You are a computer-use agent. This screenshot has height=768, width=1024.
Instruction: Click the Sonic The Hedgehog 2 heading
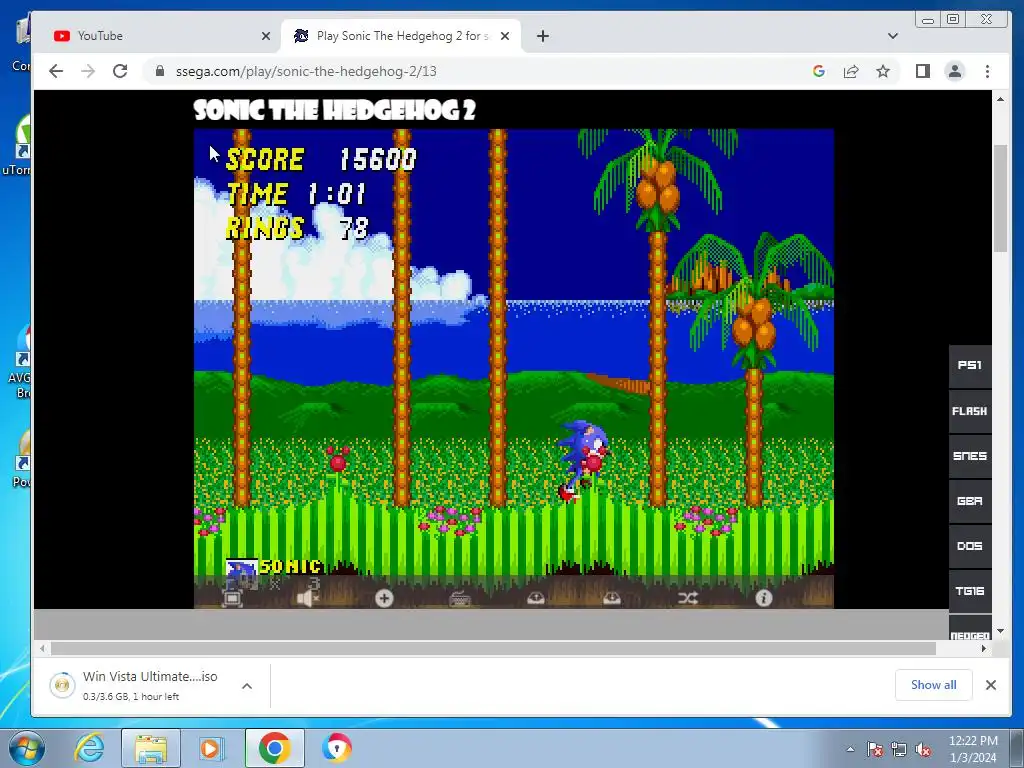[x=334, y=110]
